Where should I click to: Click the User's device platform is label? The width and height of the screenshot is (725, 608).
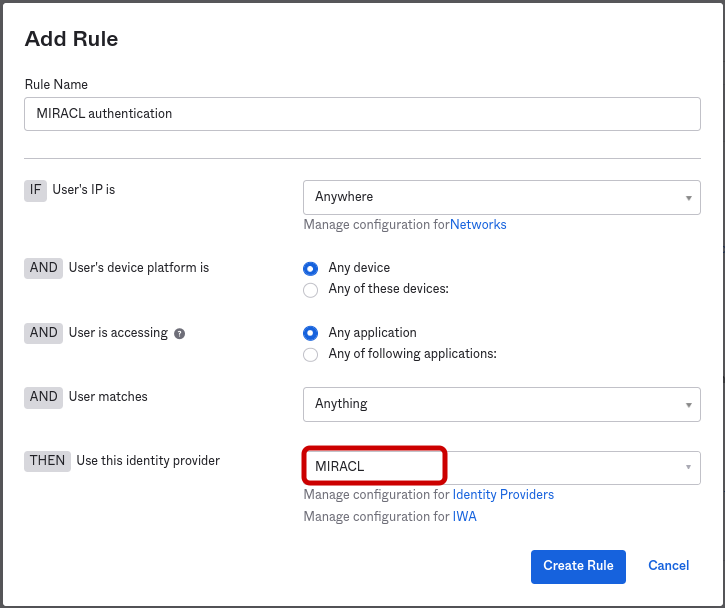139,268
